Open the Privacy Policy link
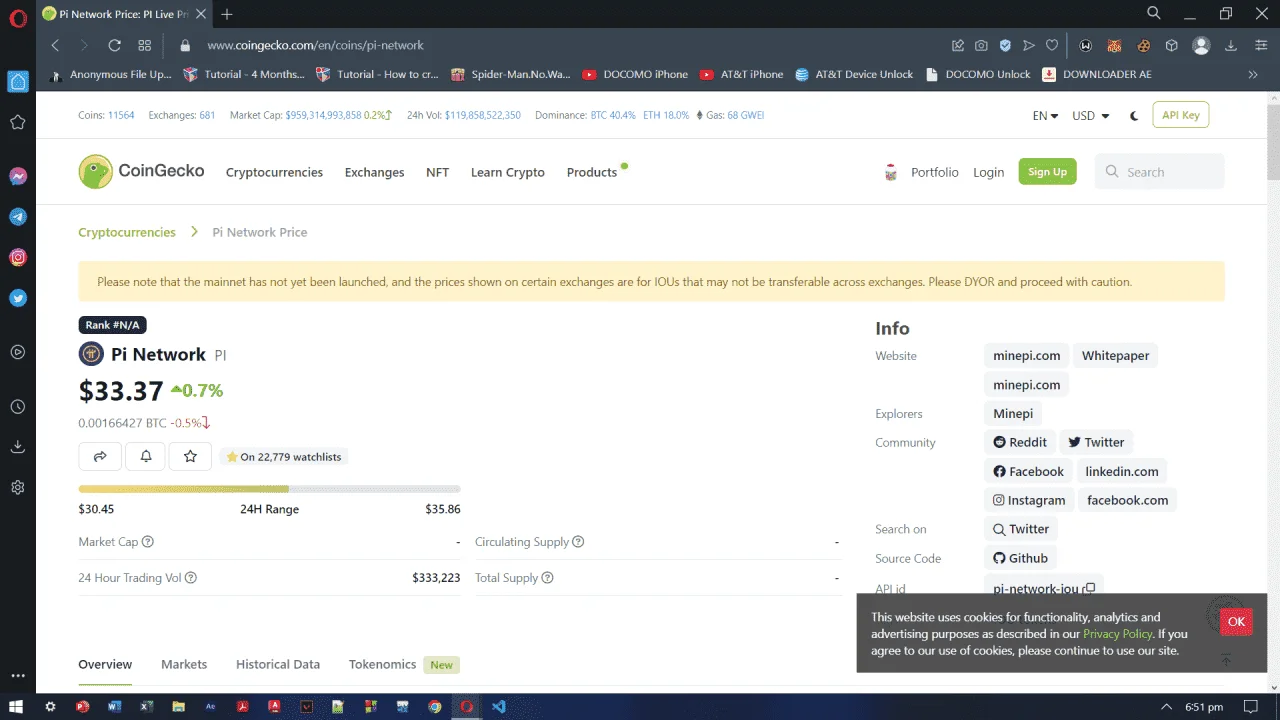The width and height of the screenshot is (1280, 720). point(1117,634)
